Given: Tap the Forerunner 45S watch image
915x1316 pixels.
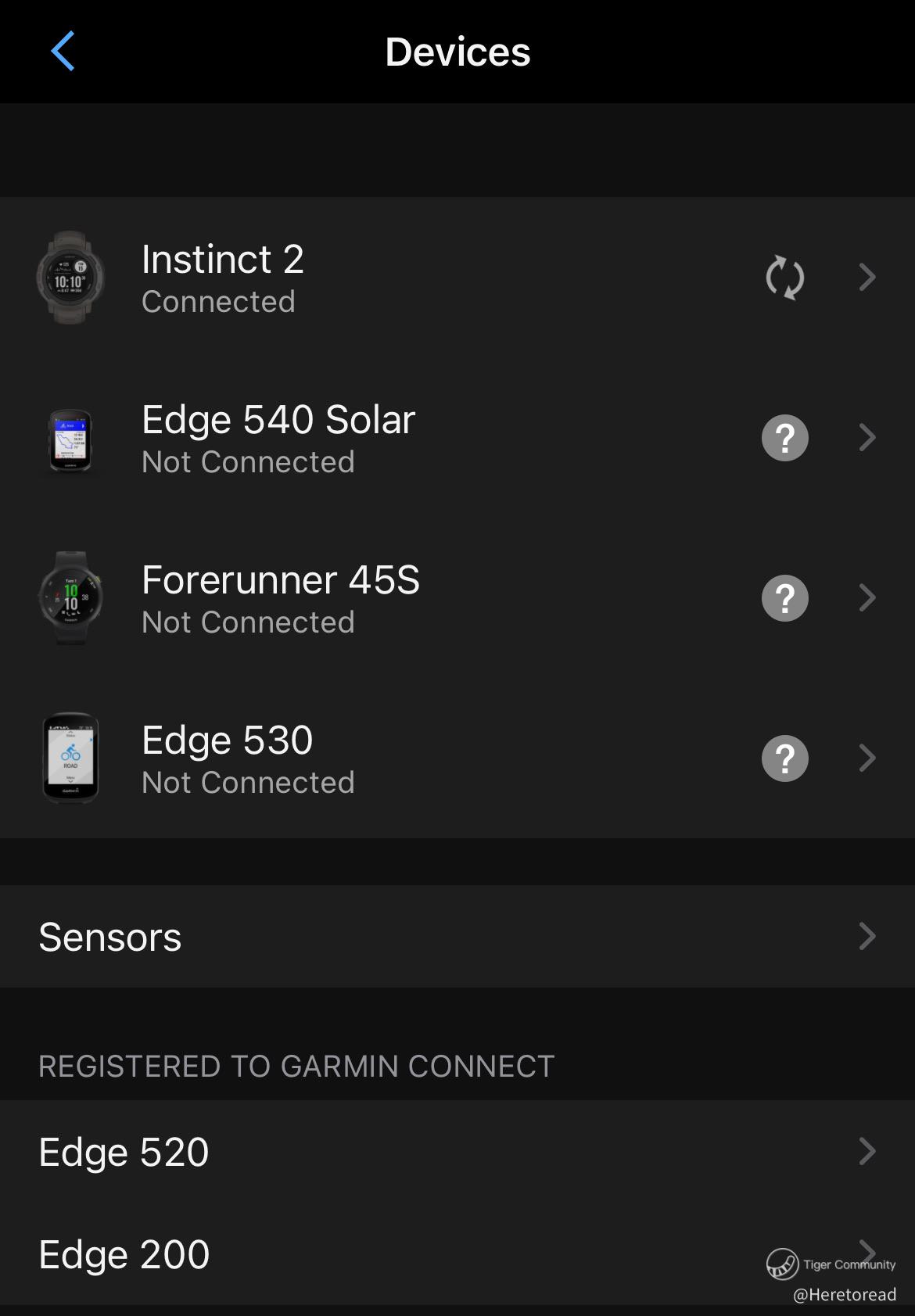Looking at the screenshot, I should [x=70, y=598].
